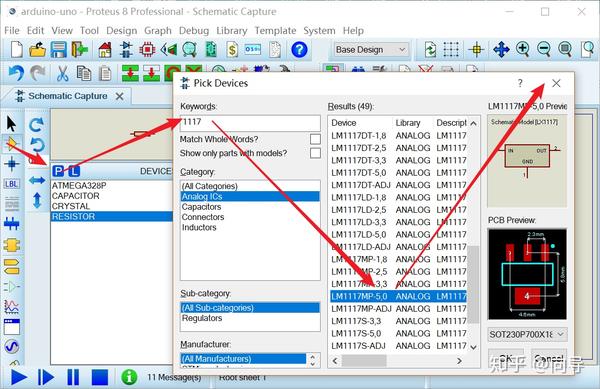The width and height of the screenshot is (600, 389).
Task: Select Capacitors category
Action: click(250, 207)
